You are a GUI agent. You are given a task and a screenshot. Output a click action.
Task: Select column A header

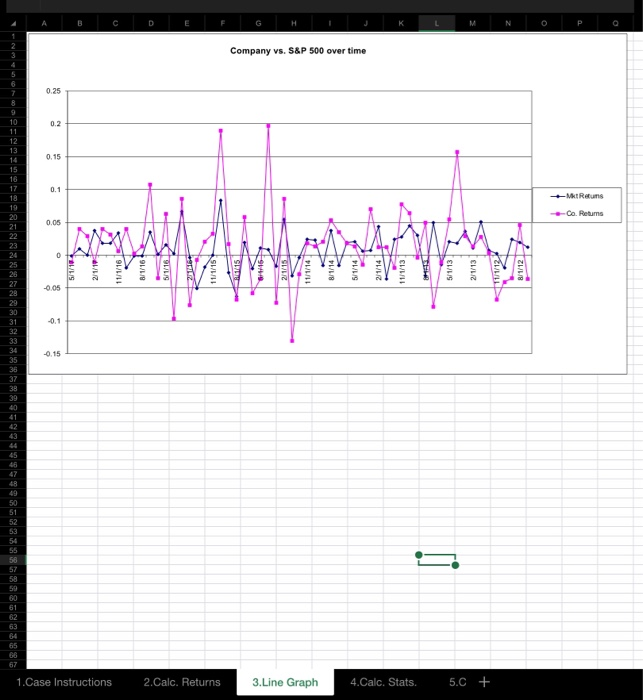pyautogui.click(x=44, y=23)
